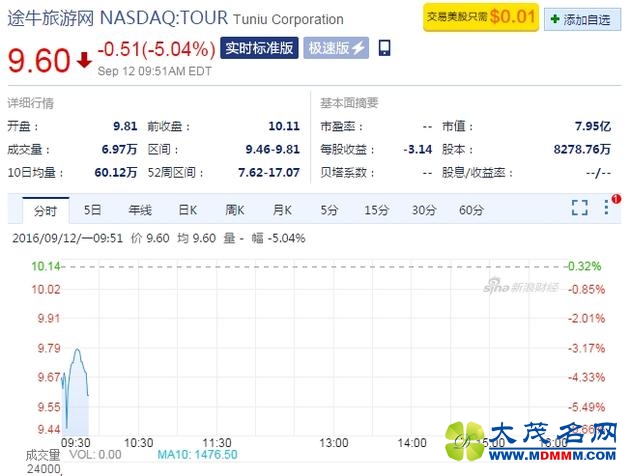This screenshot has width=630, height=476.
Task: Click the 前收盘 value 10.11
Action: (284, 126)
